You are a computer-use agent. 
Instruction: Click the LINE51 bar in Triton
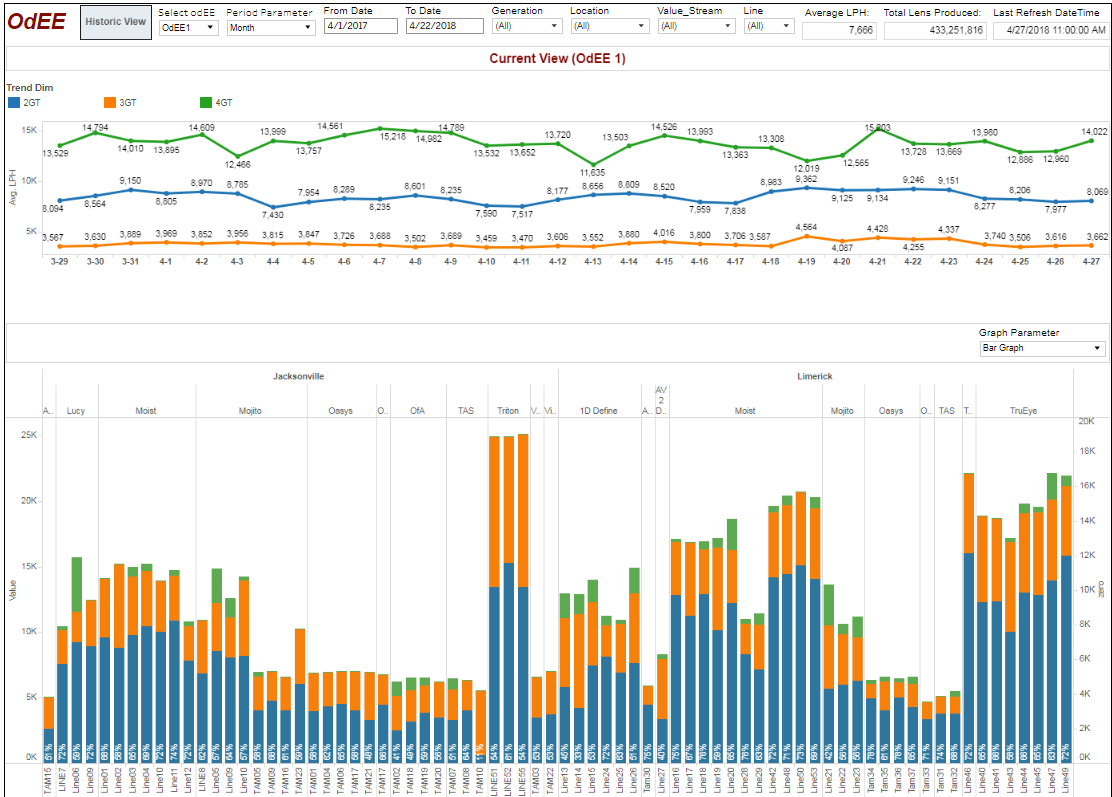(x=494, y=599)
